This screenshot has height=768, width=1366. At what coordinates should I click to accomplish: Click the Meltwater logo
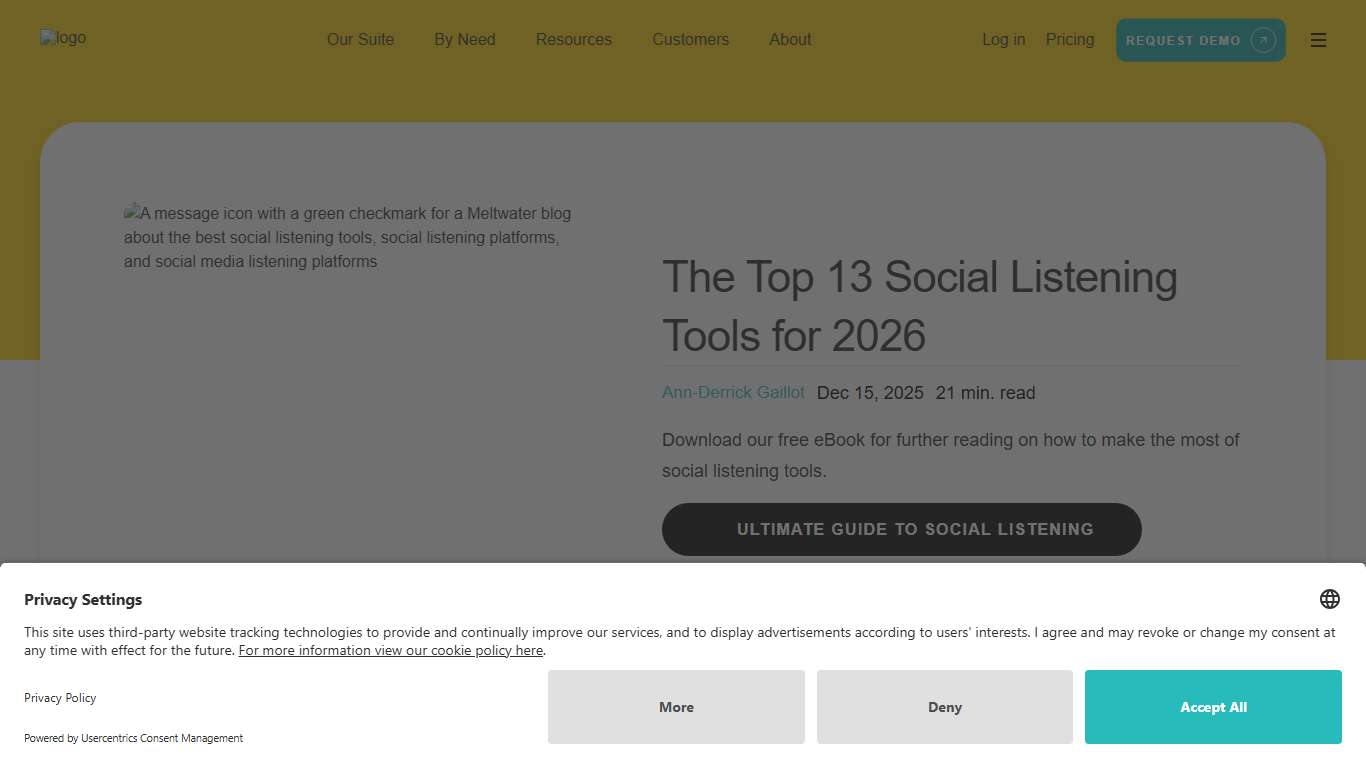click(63, 37)
